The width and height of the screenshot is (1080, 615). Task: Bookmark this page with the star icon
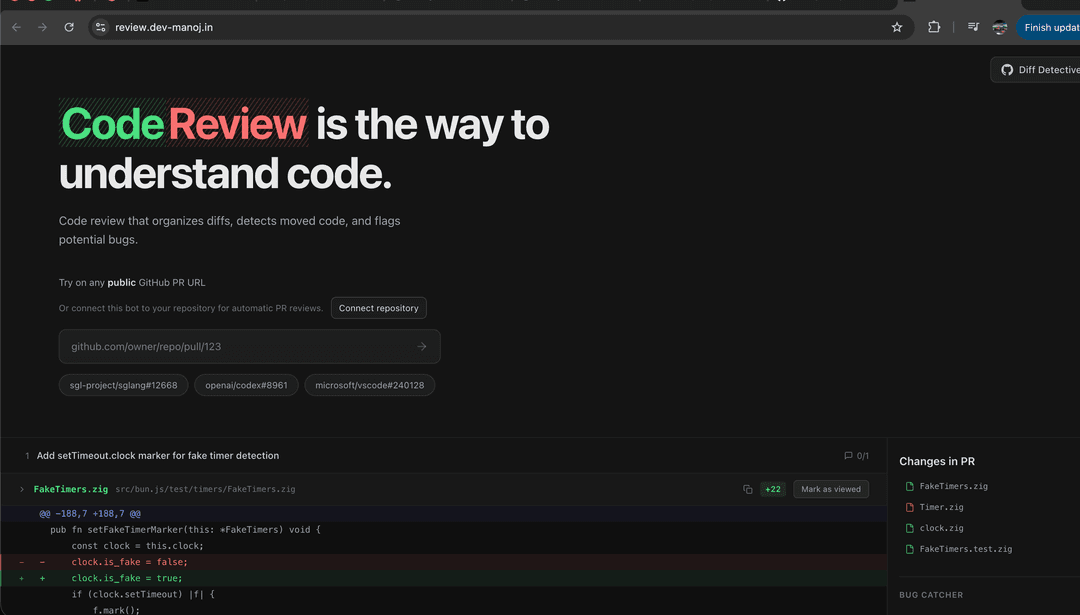coord(897,28)
